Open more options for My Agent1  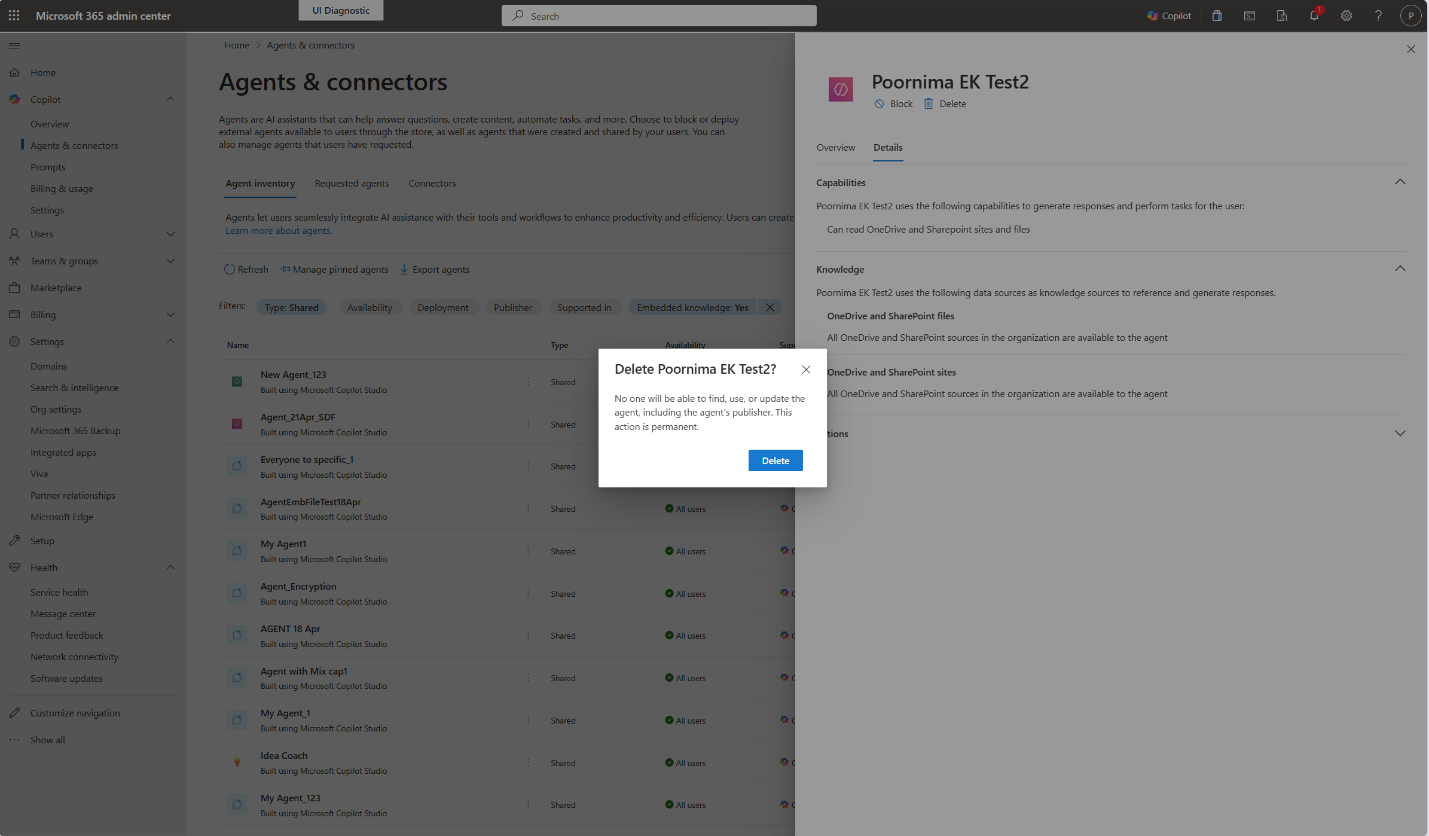(x=529, y=551)
